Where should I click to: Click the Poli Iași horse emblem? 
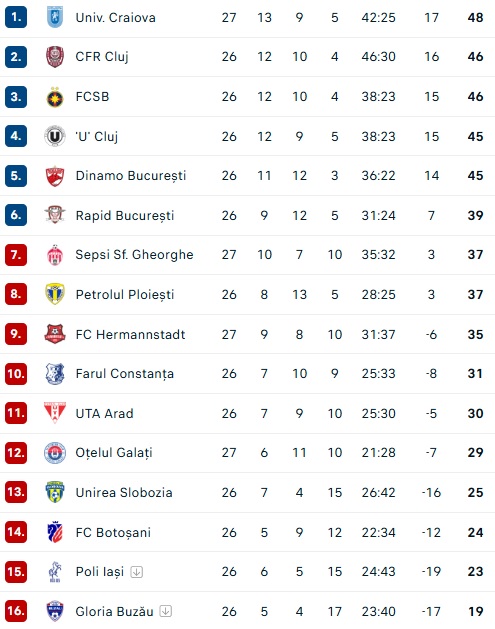(x=55, y=572)
